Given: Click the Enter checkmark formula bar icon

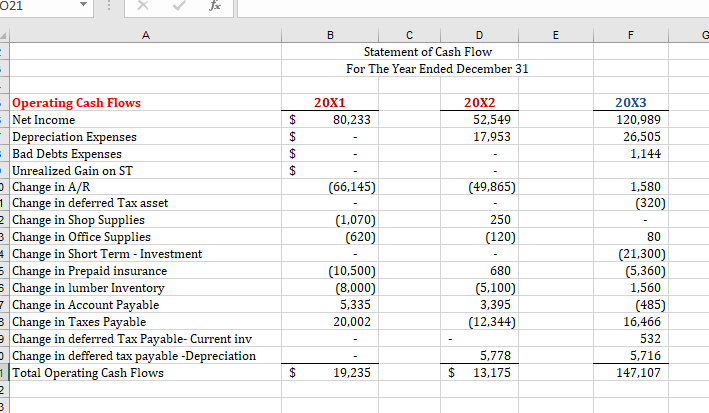Looking at the screenshot, I should 179,5.
